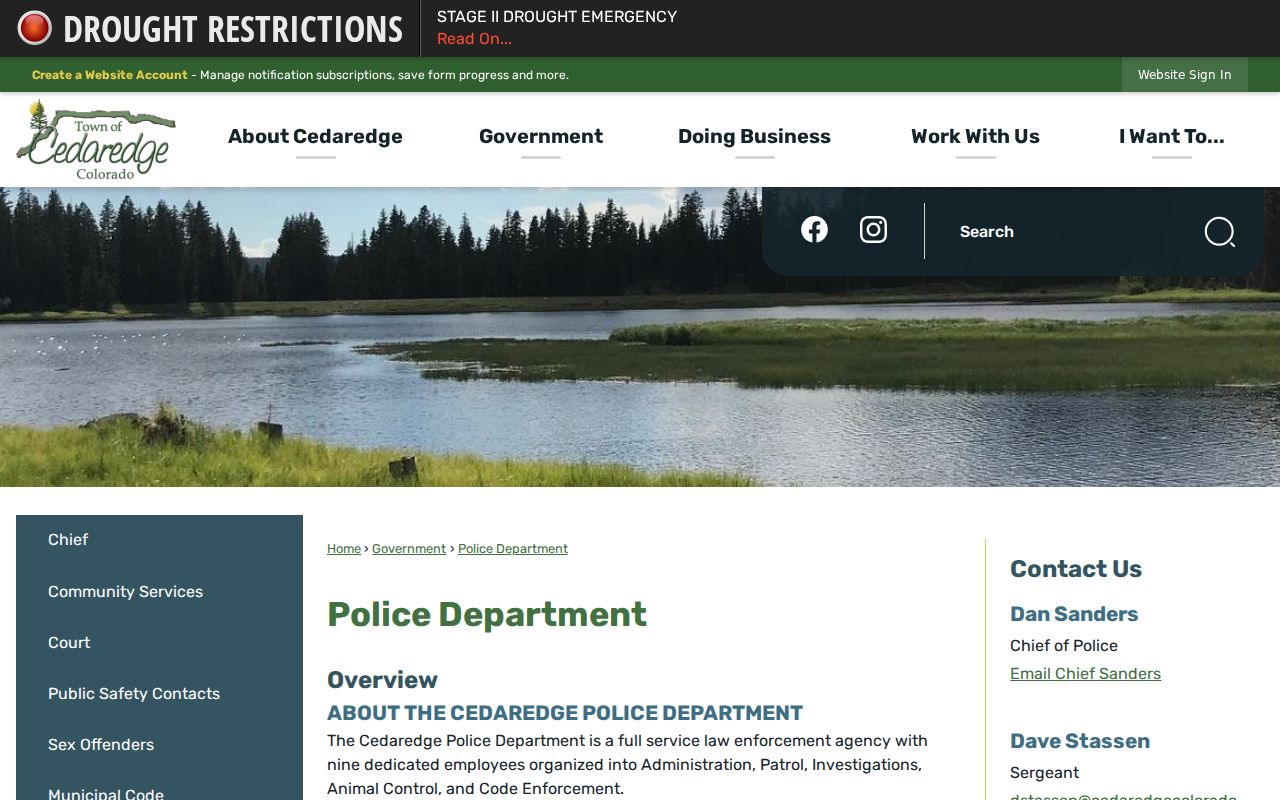Click the STAGE II DROUGHT EMERGENCY text
Screen dimensions: 1280x800
pyautogui.click(x=557, y=17)
